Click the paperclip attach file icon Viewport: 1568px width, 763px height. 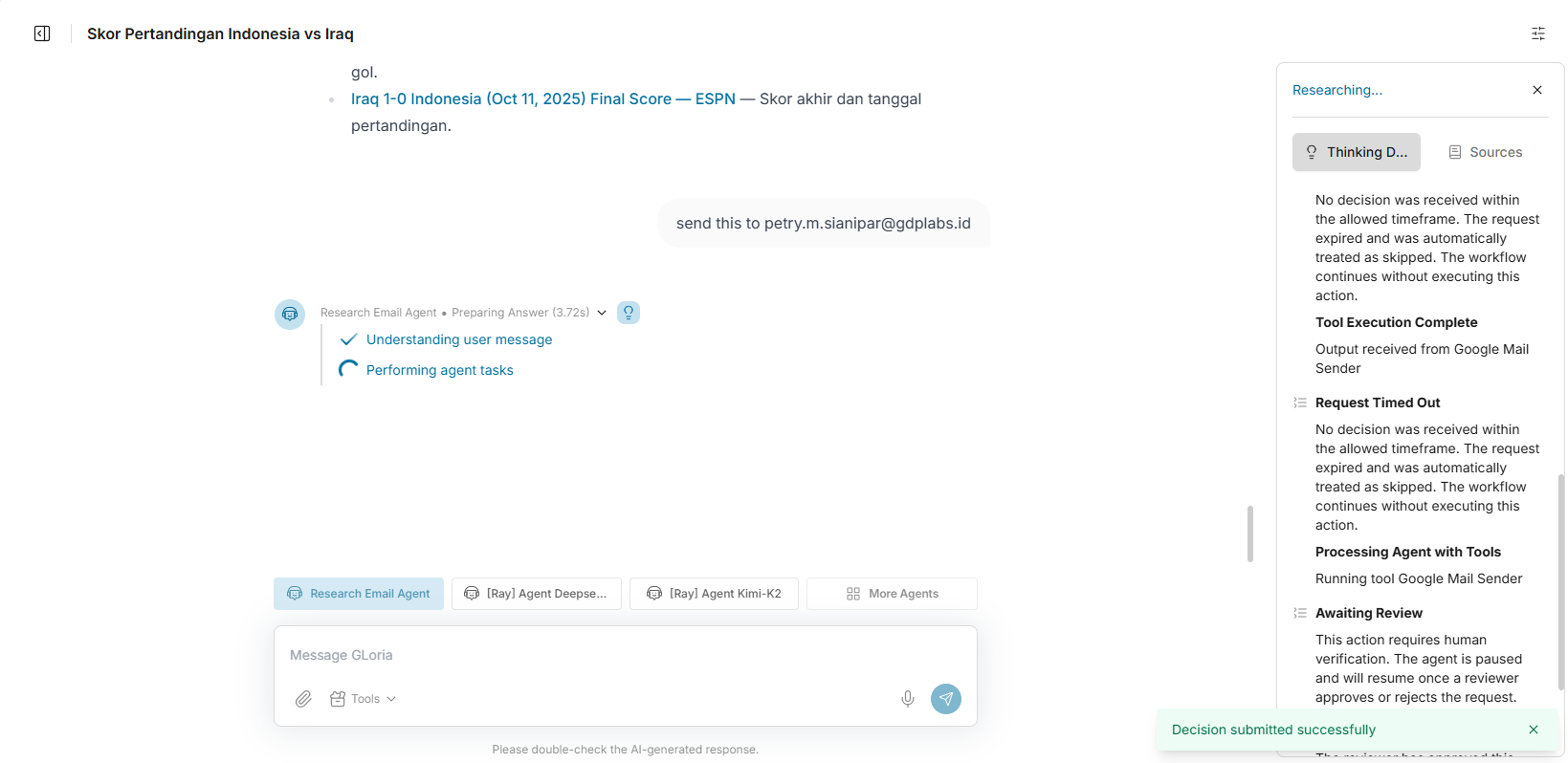[x=303, y=699]
